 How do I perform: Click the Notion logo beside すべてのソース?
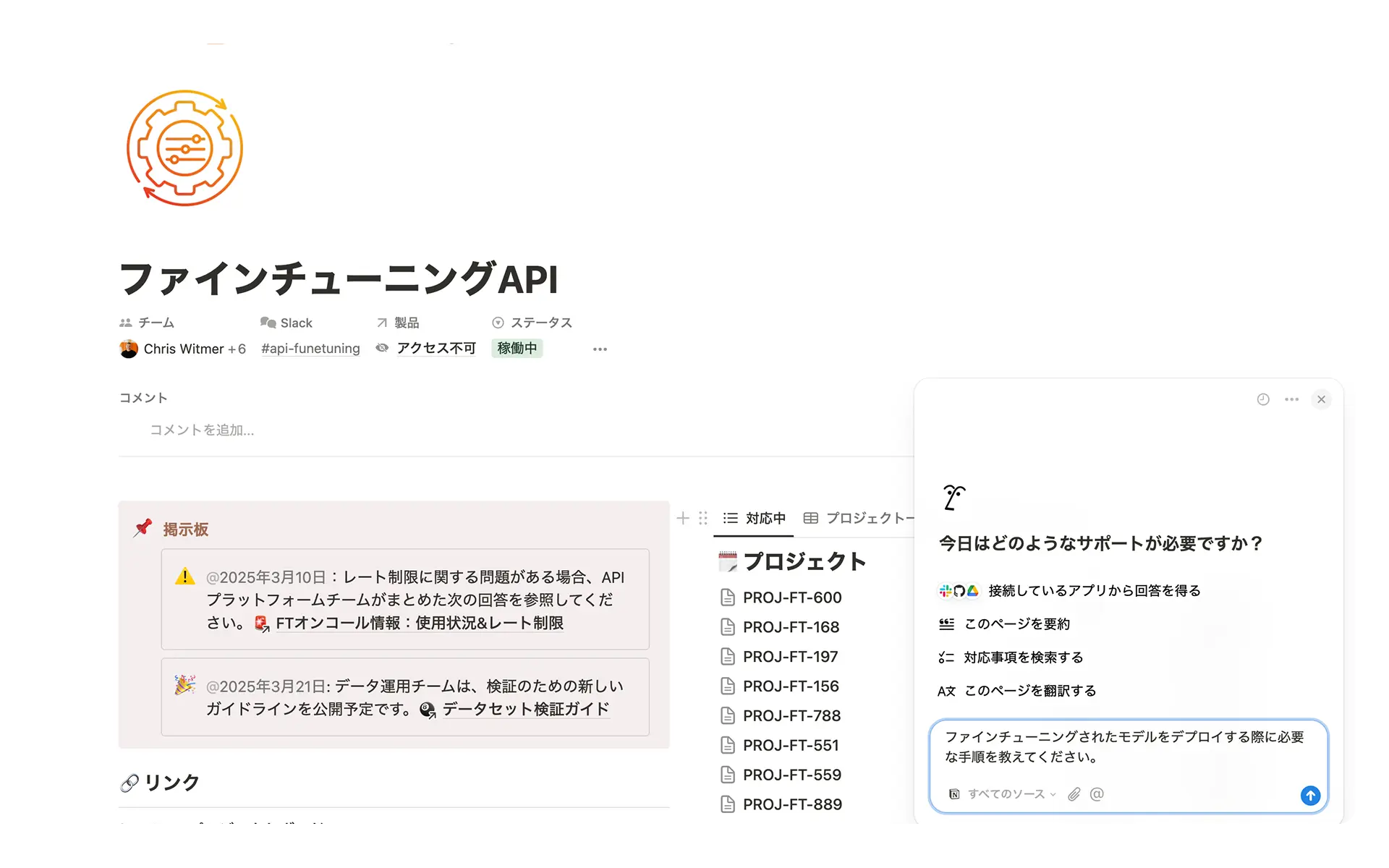(953, 793)
